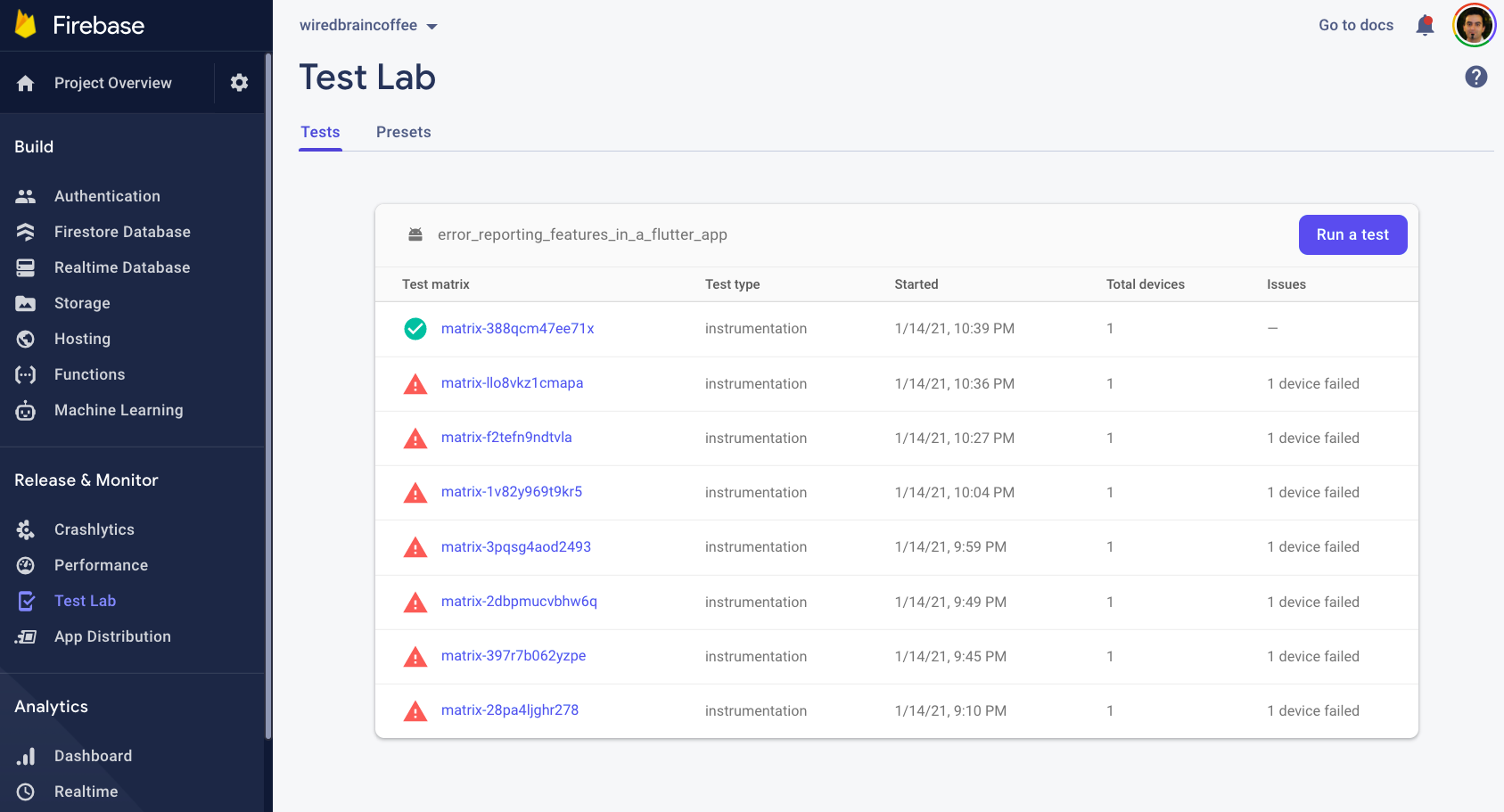Click the Functions brackets icon
This screenshot has height=812, width=1504.
tap(26, 374)
